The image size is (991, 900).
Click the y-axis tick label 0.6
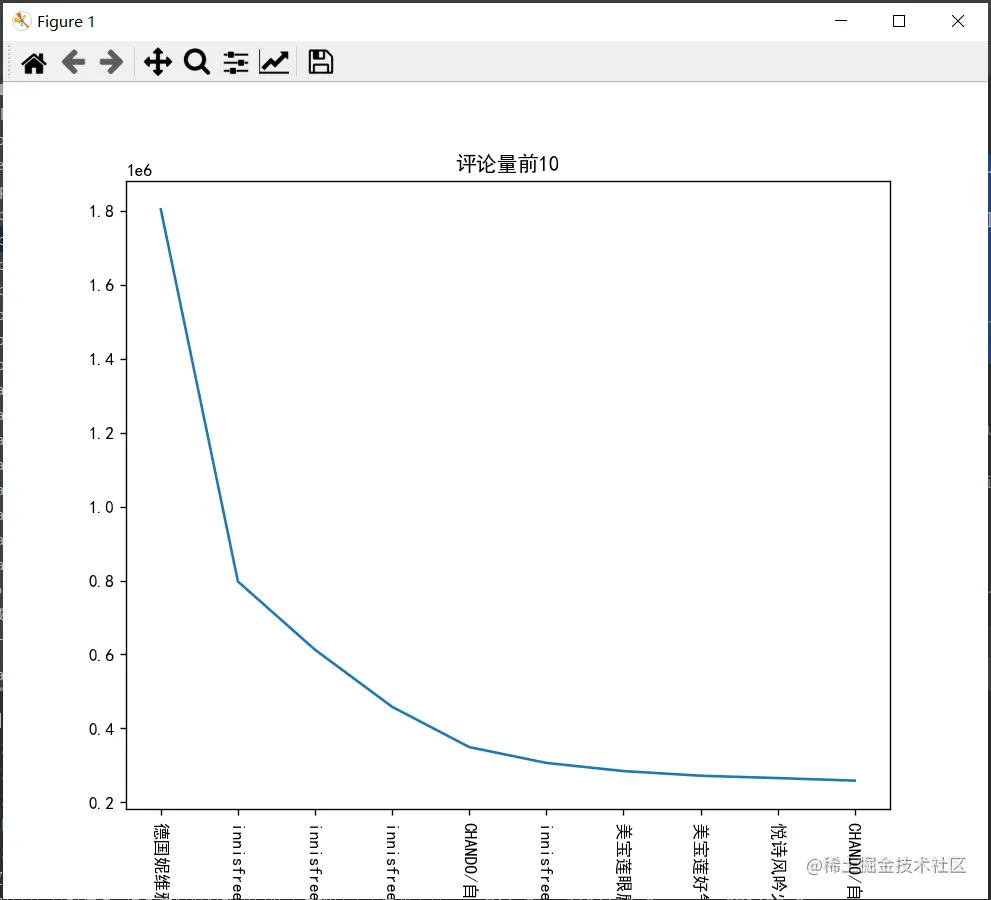pos(101,655)
